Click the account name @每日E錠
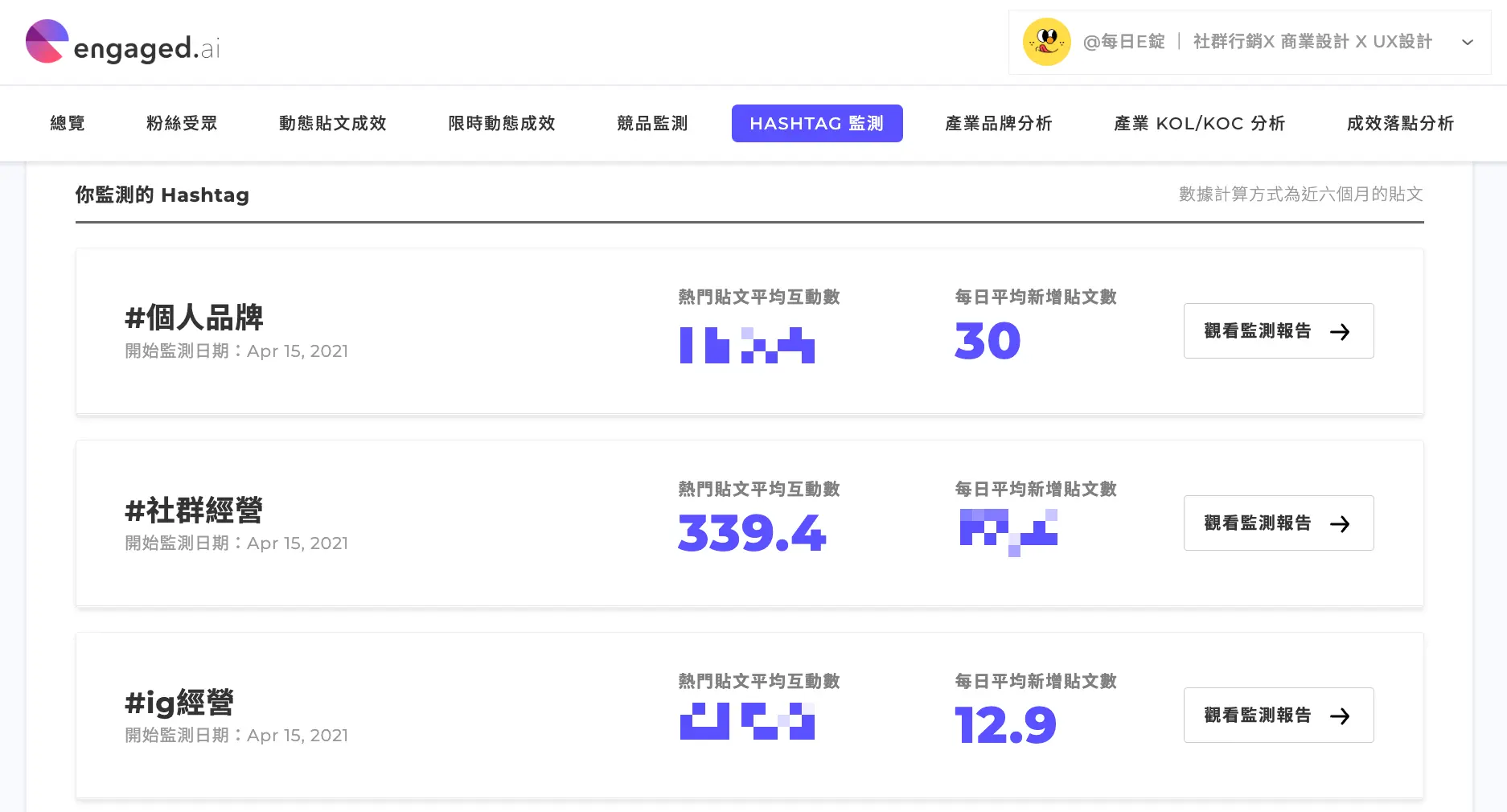 tap(1124, 42)
